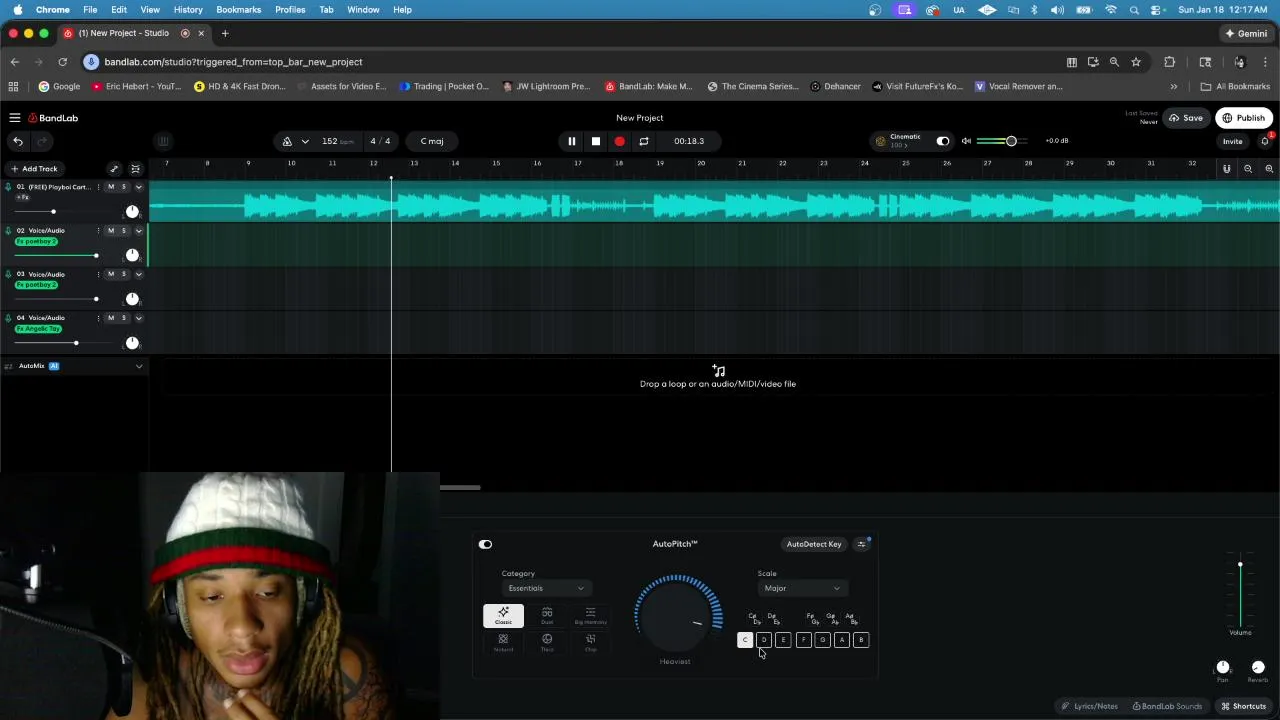Zoom out the timeline

(1248, 169)
